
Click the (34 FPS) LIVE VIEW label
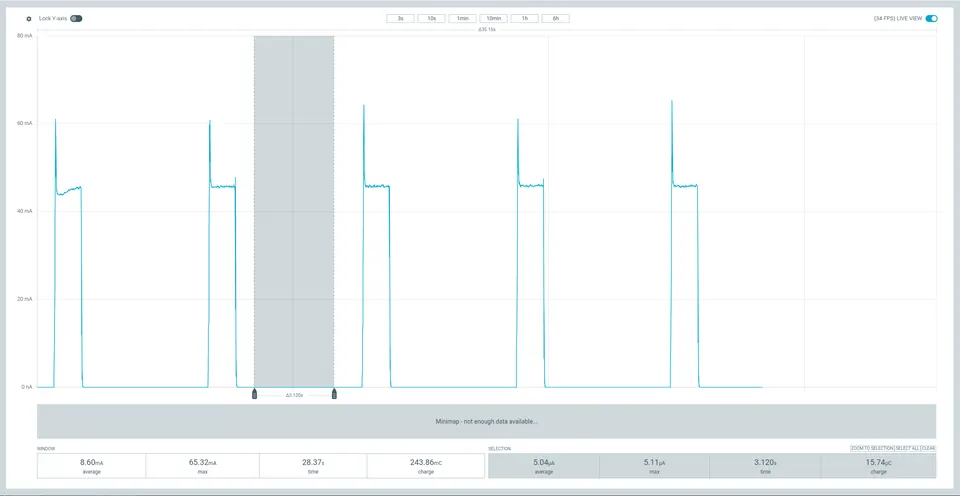pos(898,18)
